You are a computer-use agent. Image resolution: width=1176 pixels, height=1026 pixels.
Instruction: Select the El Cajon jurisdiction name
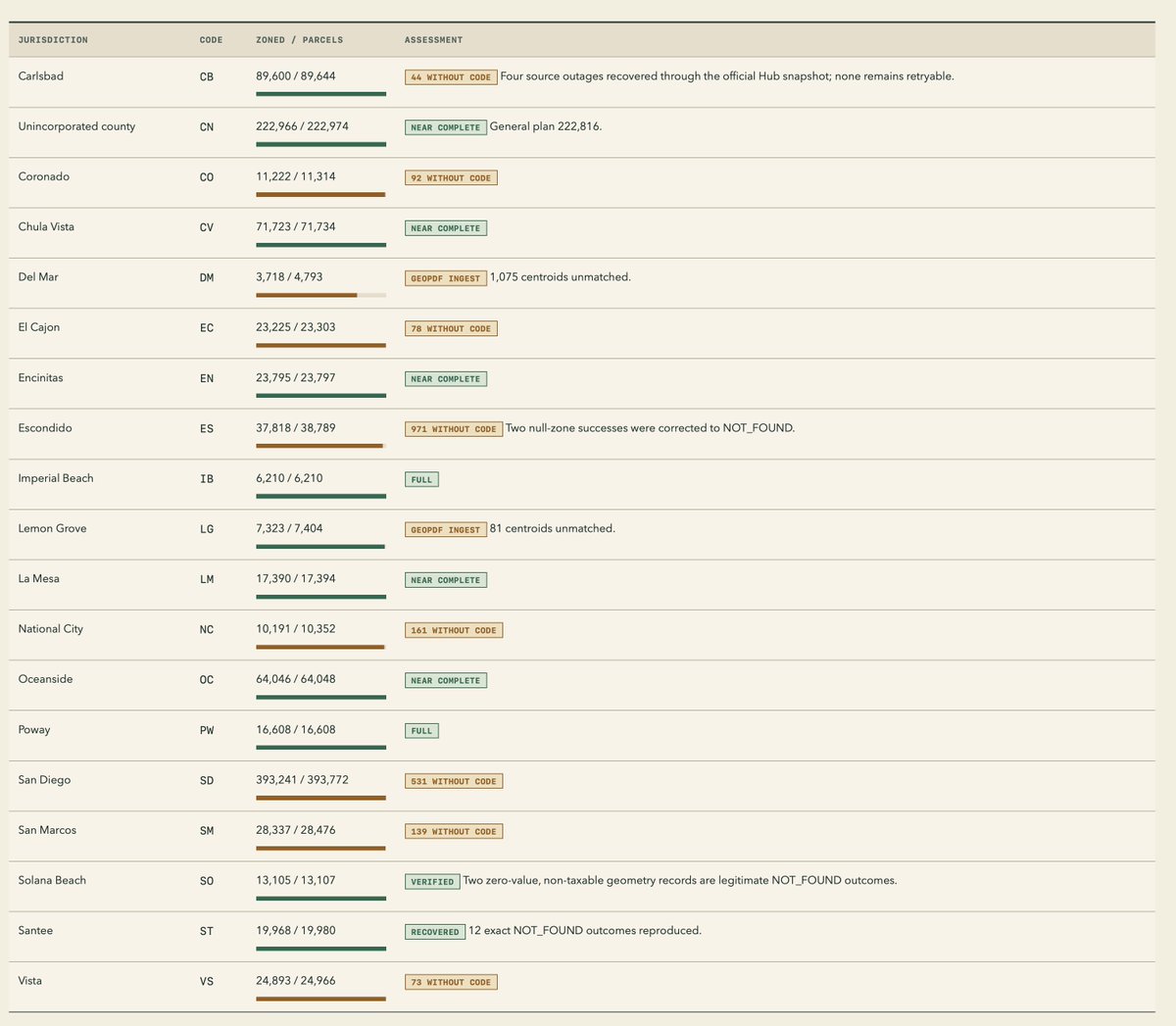point(38,327)
